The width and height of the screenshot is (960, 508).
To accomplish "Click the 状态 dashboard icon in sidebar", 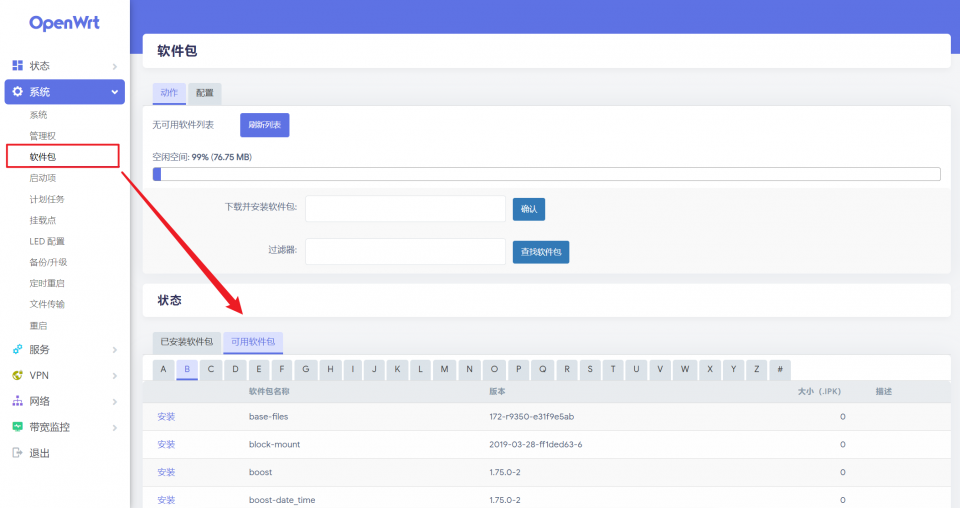I will [17, 66].
